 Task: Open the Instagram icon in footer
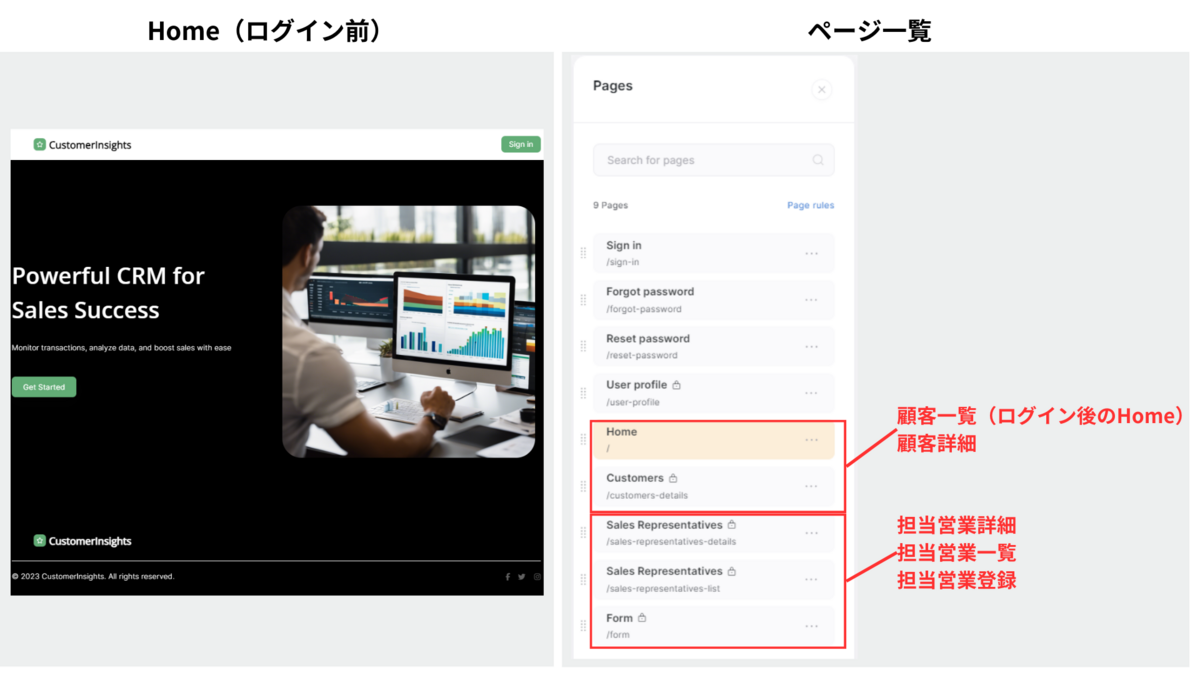537,577
